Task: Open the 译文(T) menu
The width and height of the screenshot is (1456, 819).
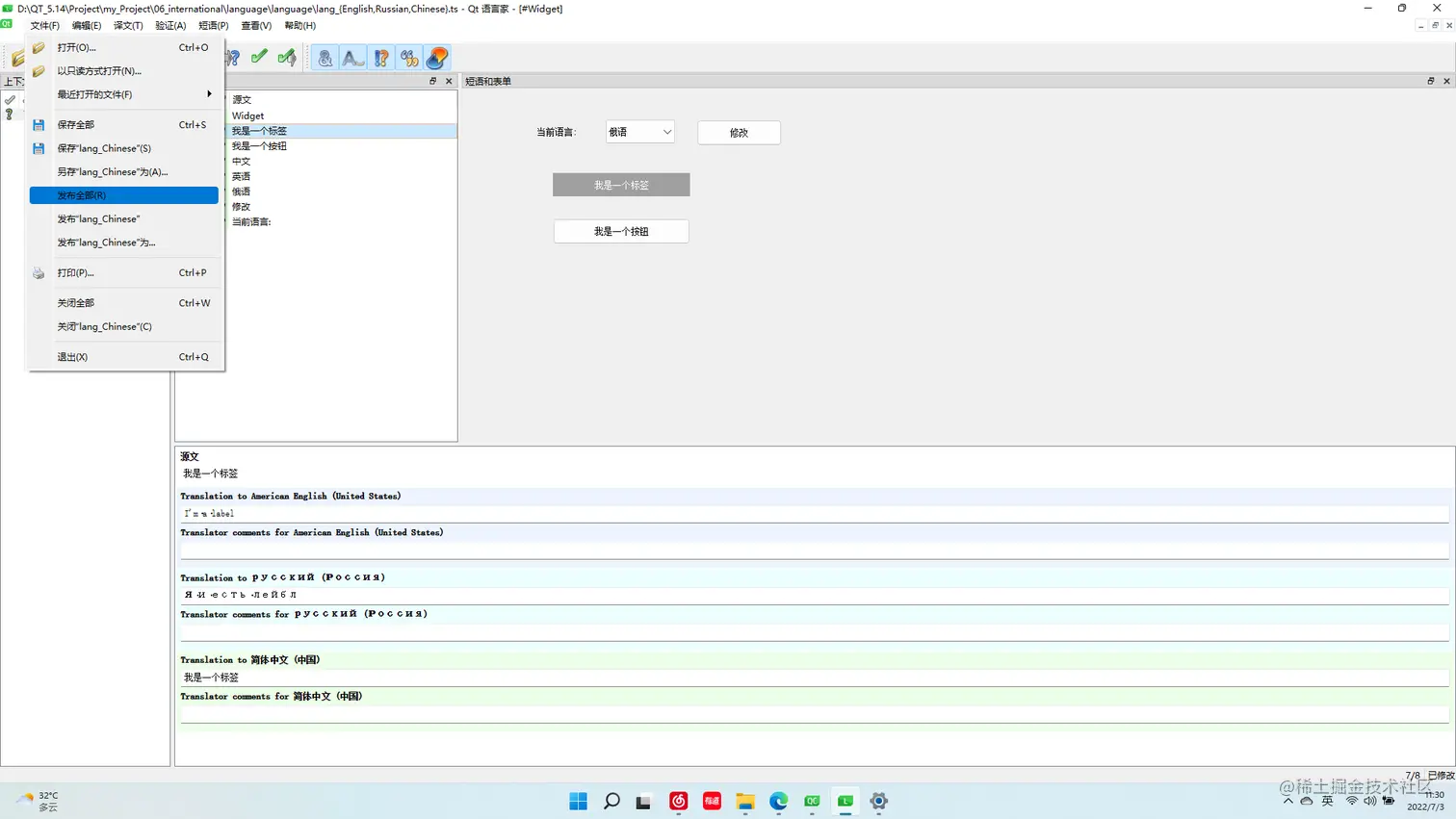Action: [128, 26]
